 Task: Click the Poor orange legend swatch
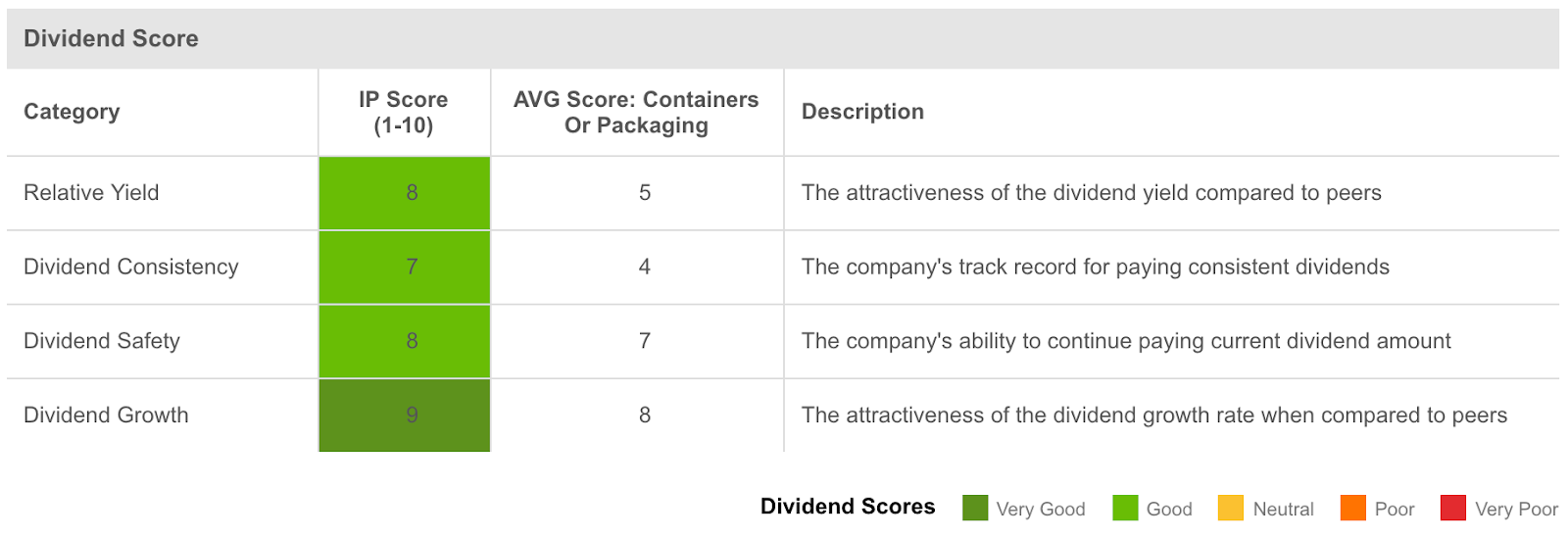click(1352, 508)
